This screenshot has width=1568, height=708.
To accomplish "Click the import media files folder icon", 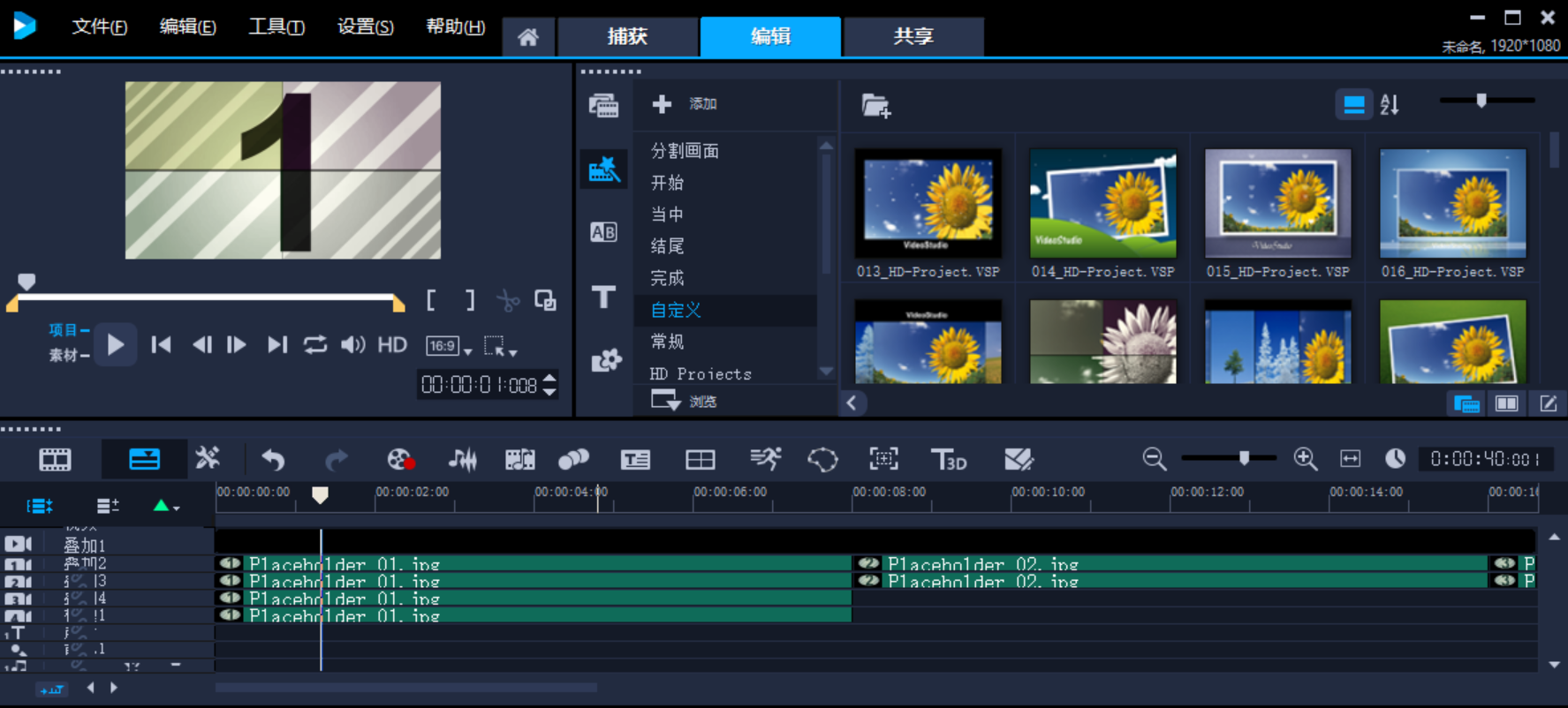I will pyautogui.click(x=875, y=105).
